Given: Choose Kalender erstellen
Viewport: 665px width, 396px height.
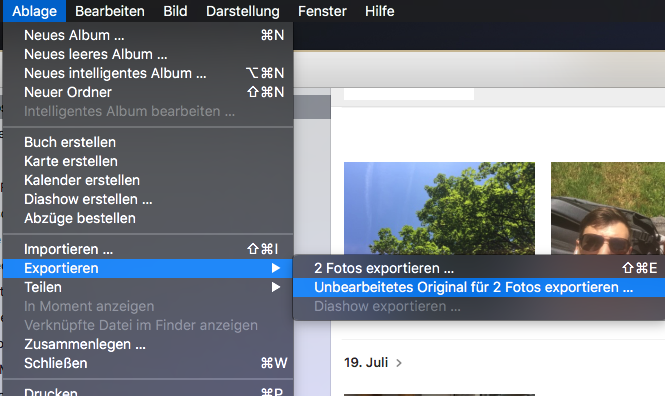Looking at the screenshot, I should coord(148,181).
